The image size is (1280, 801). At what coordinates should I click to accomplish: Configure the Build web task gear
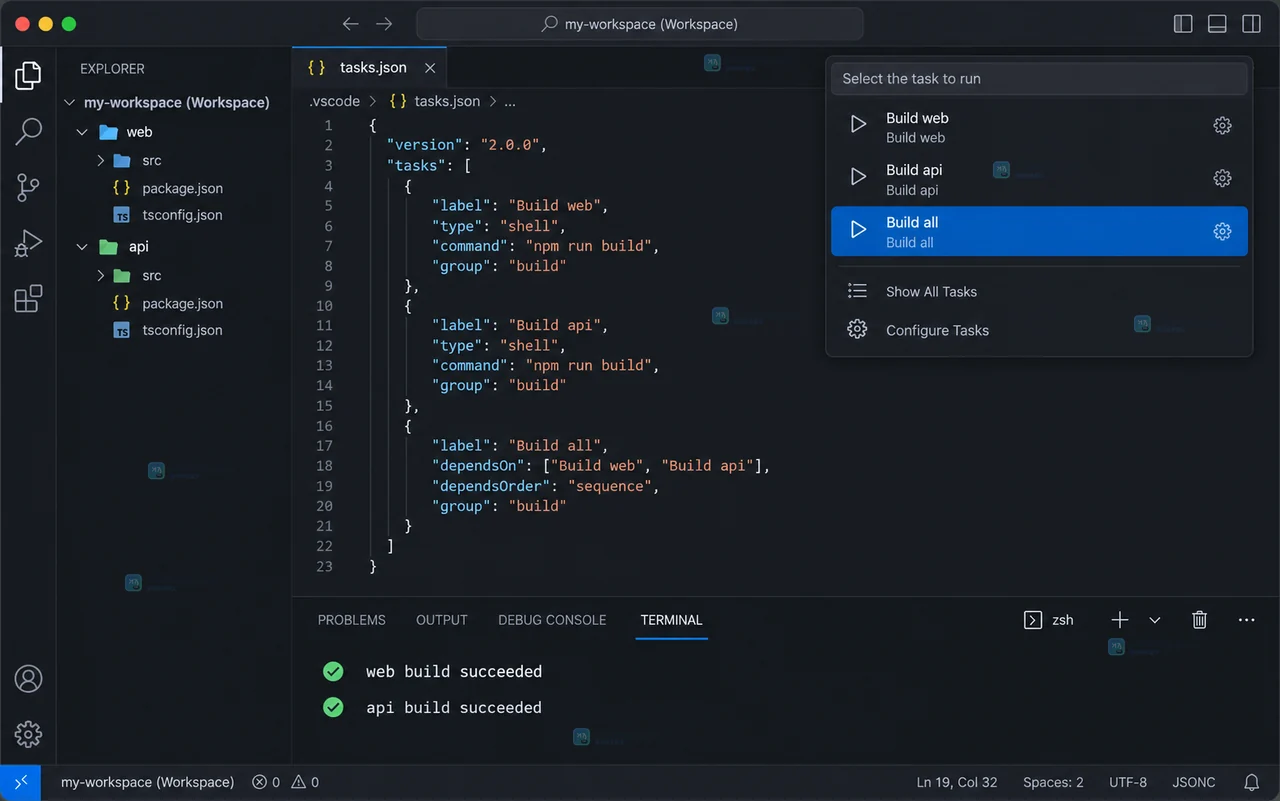1222,126
